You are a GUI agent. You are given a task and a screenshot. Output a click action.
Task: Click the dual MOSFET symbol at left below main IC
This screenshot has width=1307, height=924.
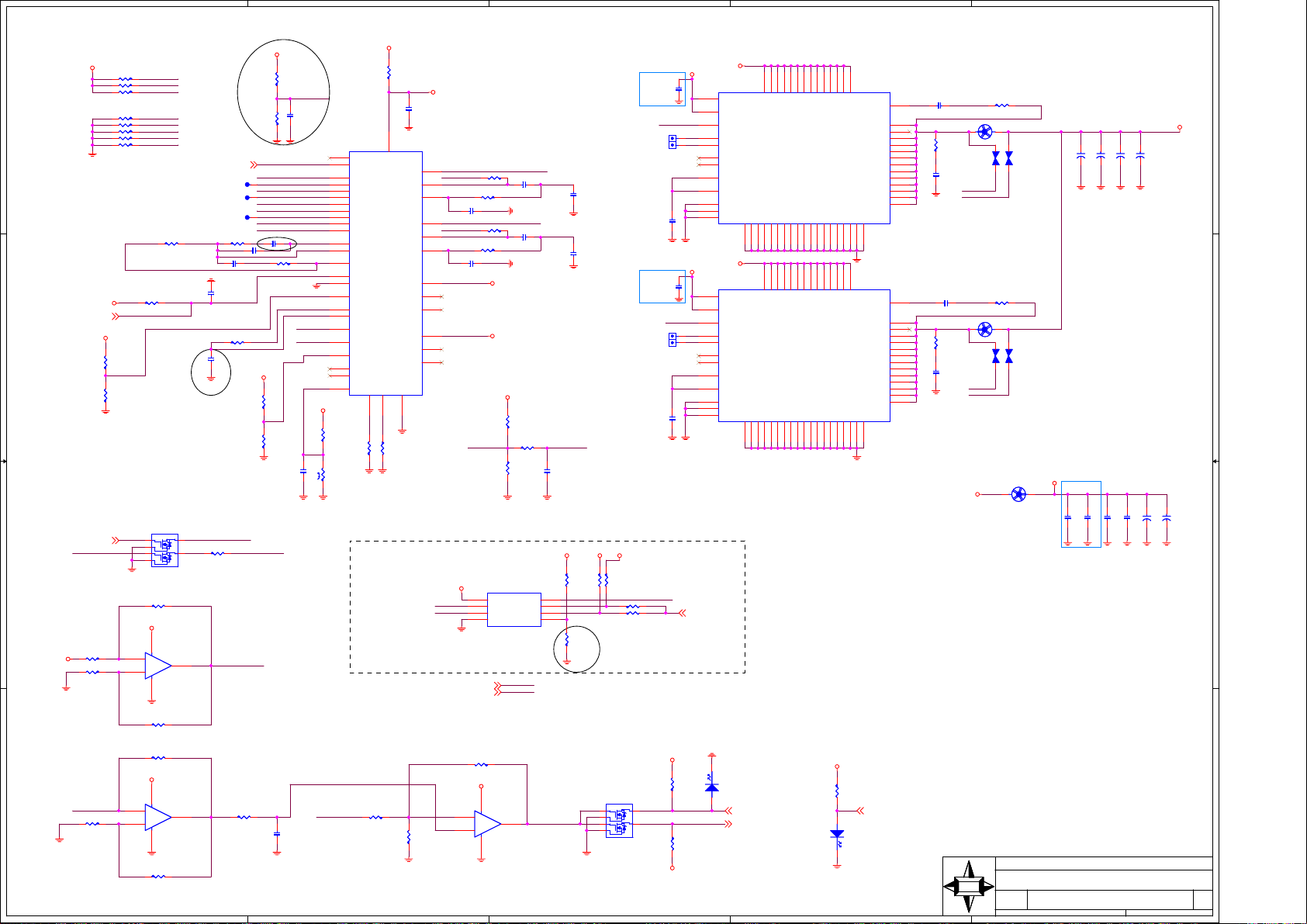click(x=164, y=550)
